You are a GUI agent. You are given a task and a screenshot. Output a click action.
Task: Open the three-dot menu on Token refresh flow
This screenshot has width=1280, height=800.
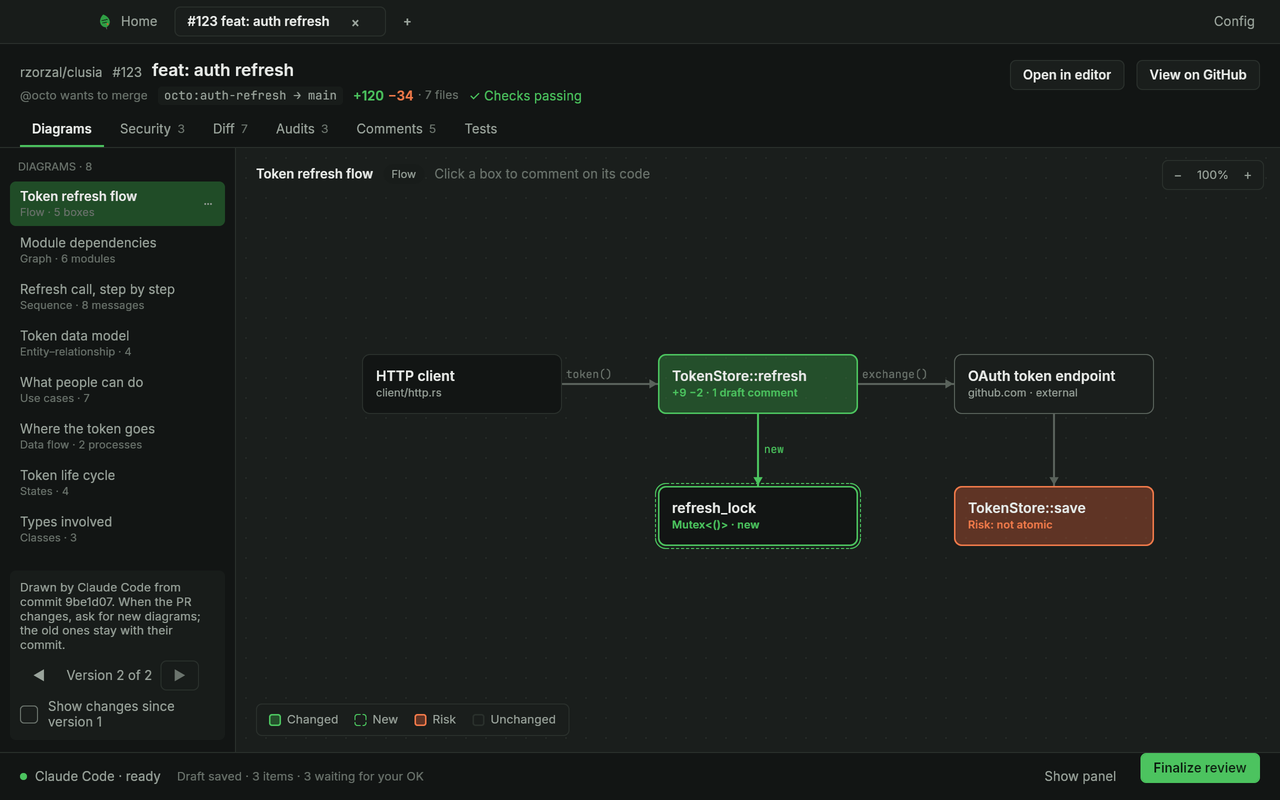coord(208,204)
